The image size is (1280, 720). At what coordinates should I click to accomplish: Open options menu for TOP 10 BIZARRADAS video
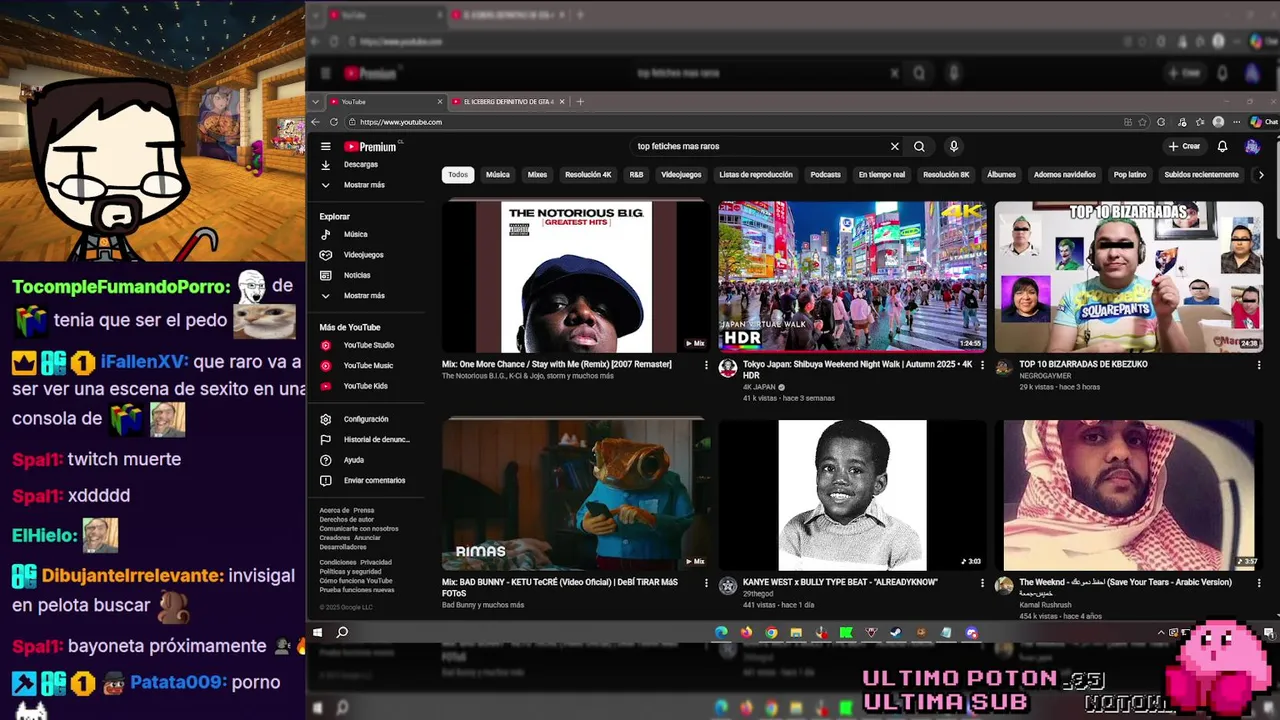1258,365
